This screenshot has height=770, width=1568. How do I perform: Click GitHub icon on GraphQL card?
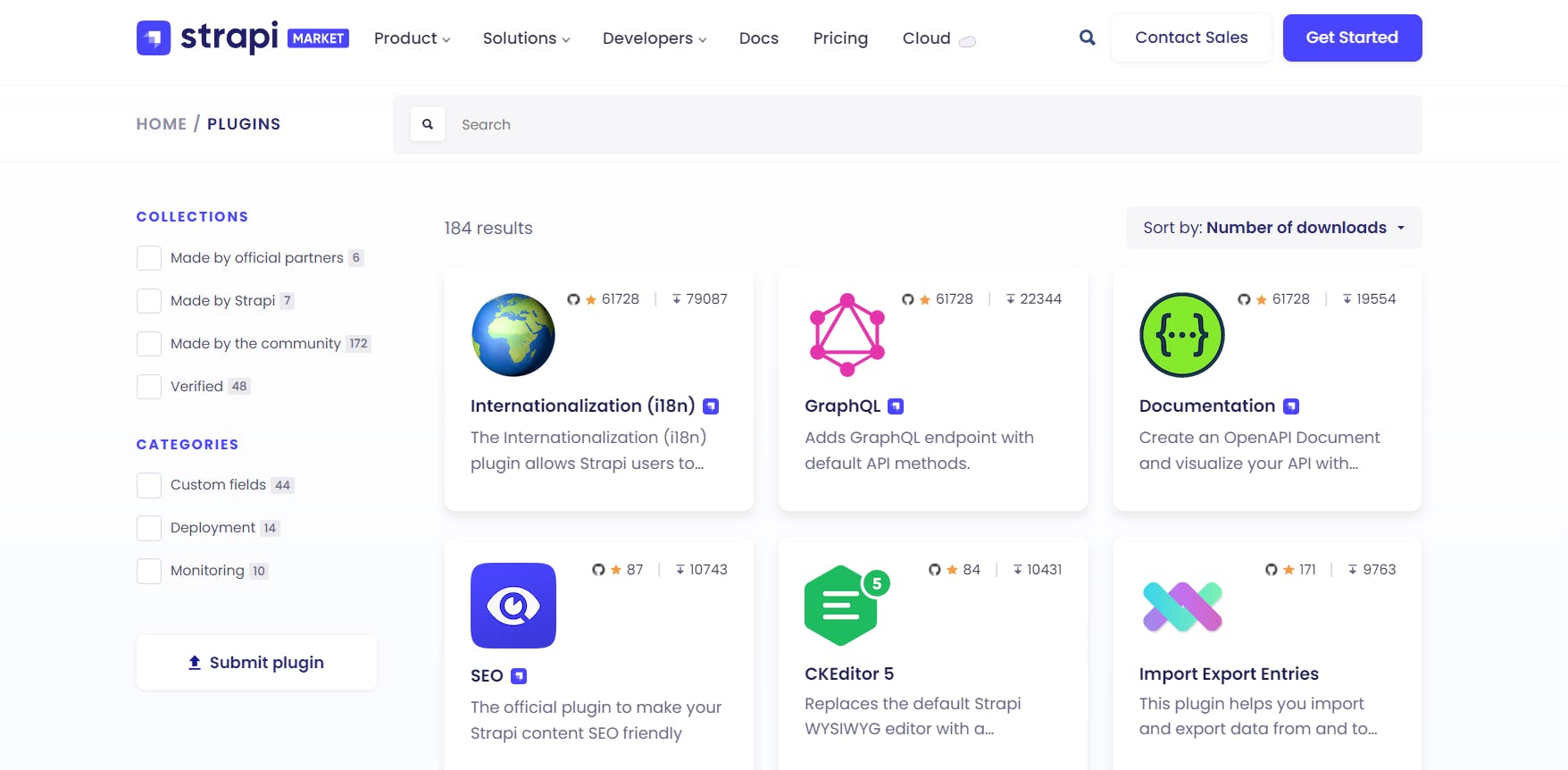(907, 299)
